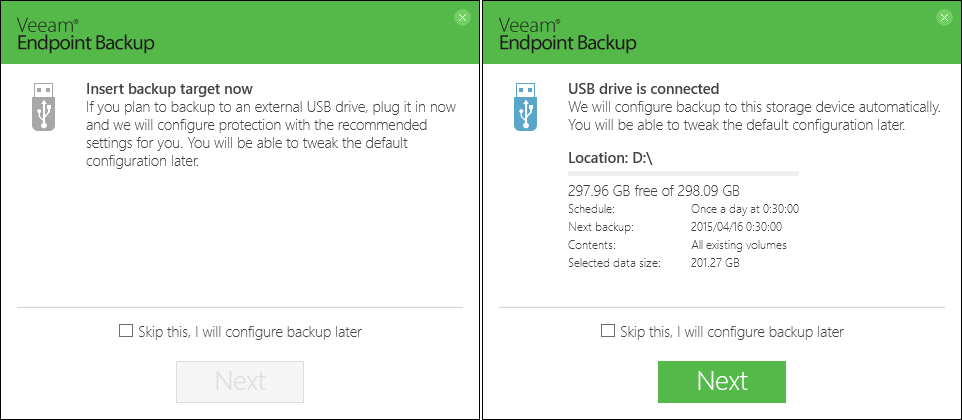Click the green Next button in right window

point(722,381)
